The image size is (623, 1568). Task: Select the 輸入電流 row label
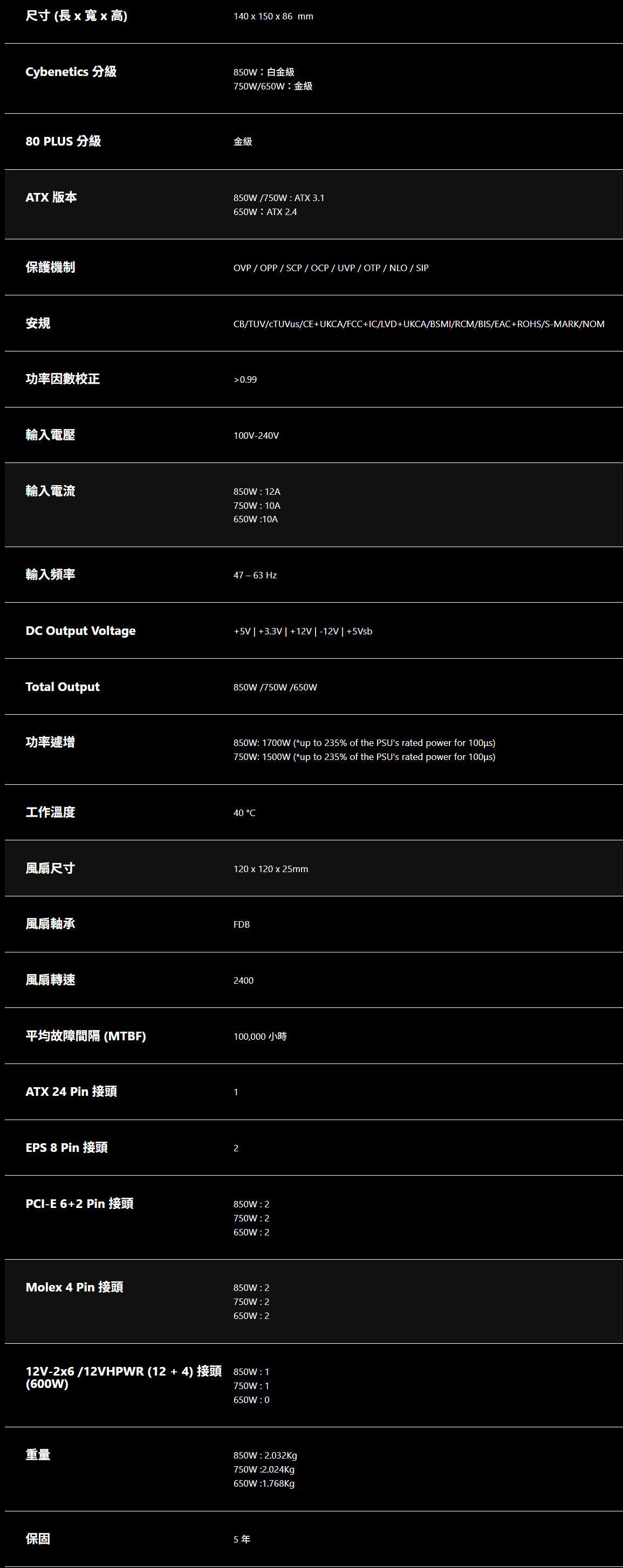50,491
